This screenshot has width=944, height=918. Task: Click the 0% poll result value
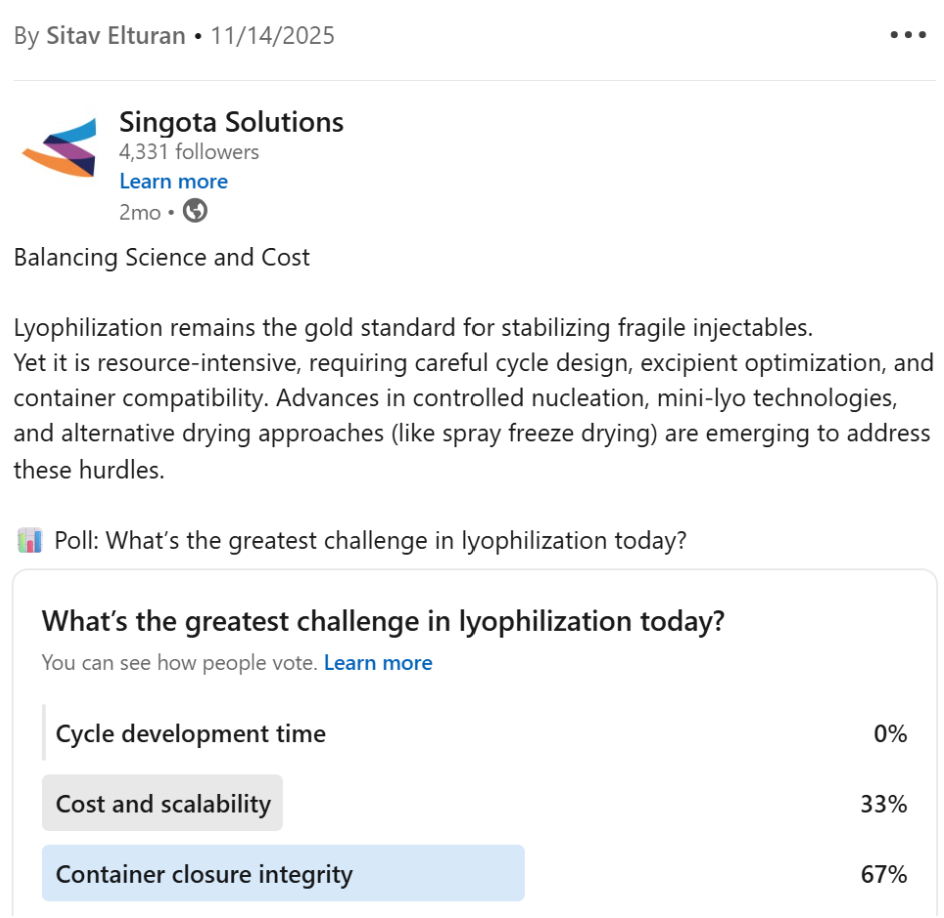click(x=889, y=733)
